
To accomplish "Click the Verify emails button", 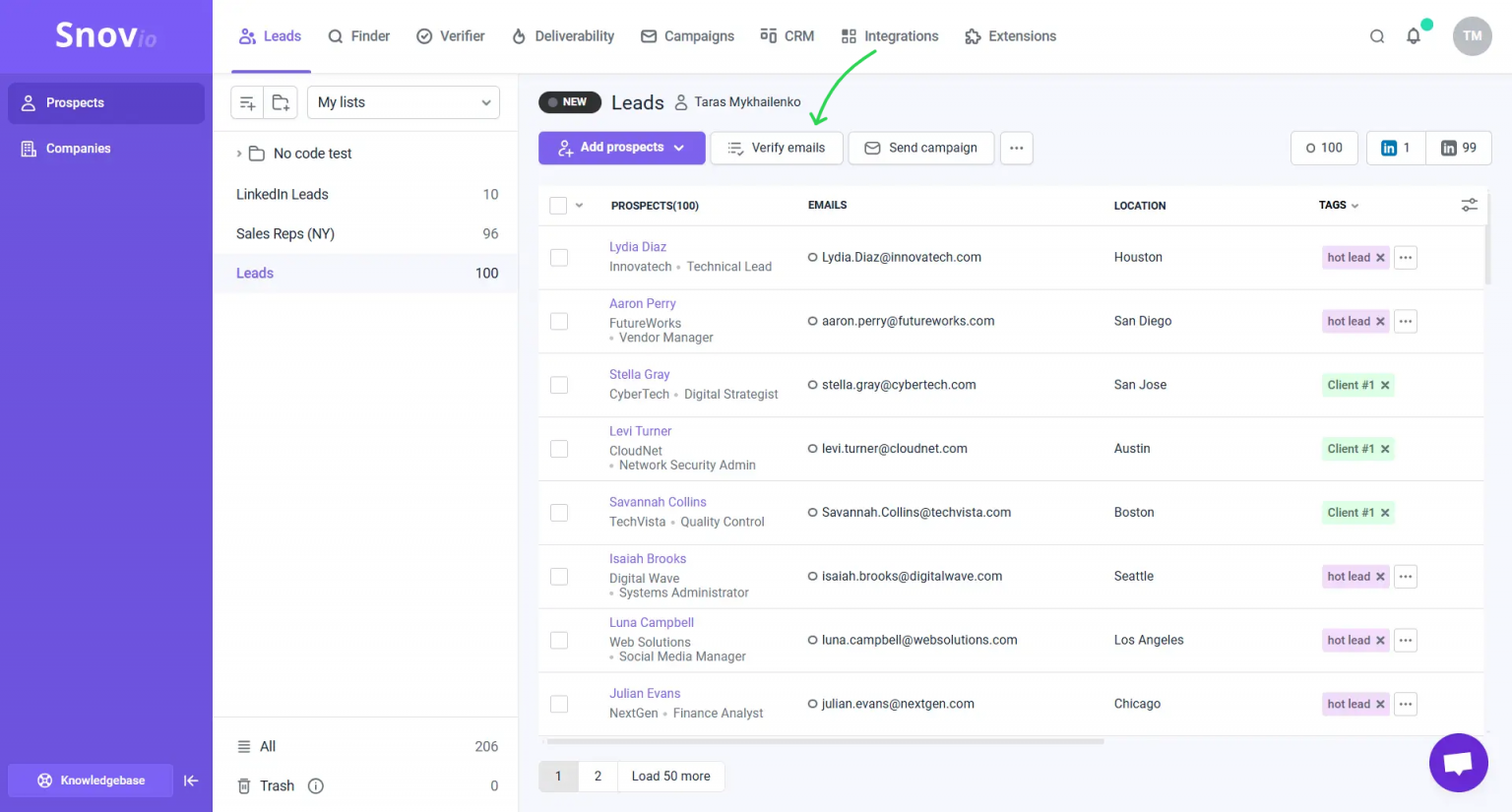I will tap(777, 148).
